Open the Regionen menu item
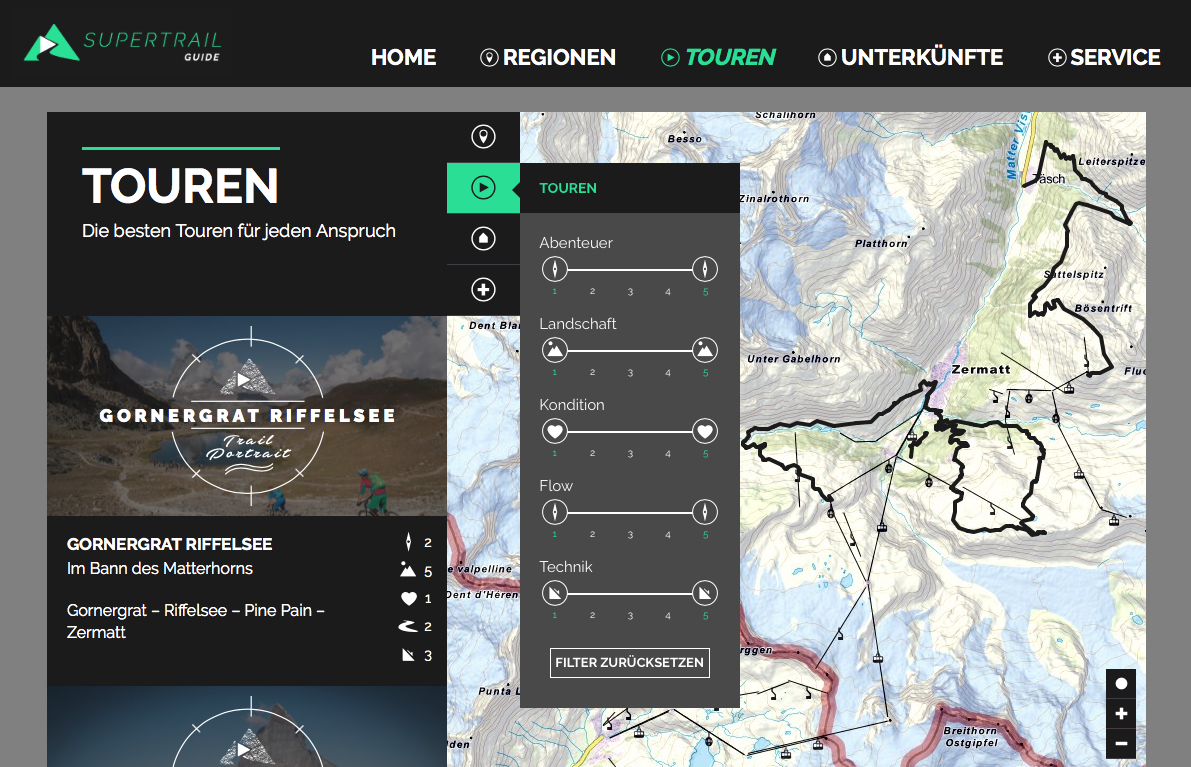The height and width of the screenshot is (767, 1191). 548,57
